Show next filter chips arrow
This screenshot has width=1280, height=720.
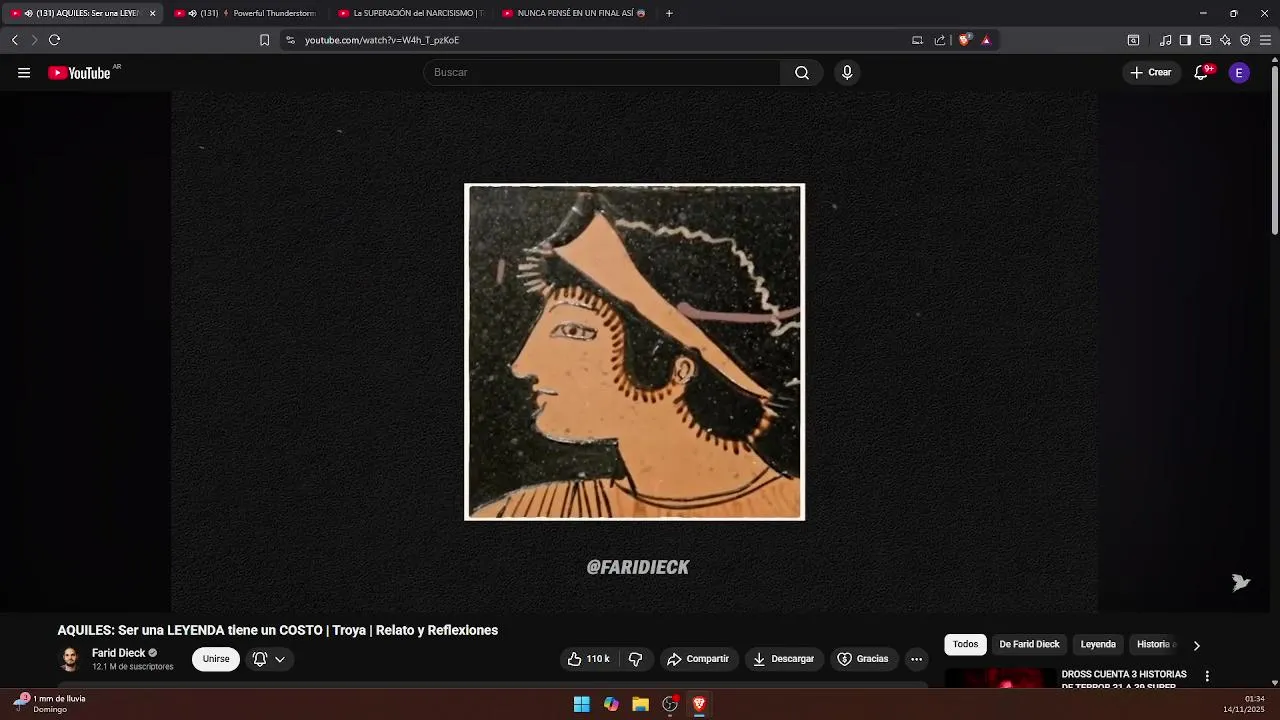(x=1196, y=645)
